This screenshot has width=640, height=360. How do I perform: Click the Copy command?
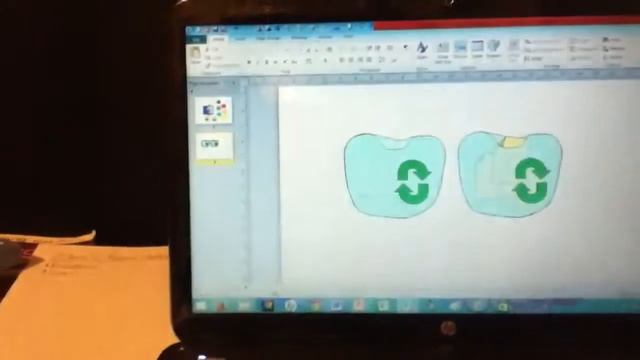point(214,58)
